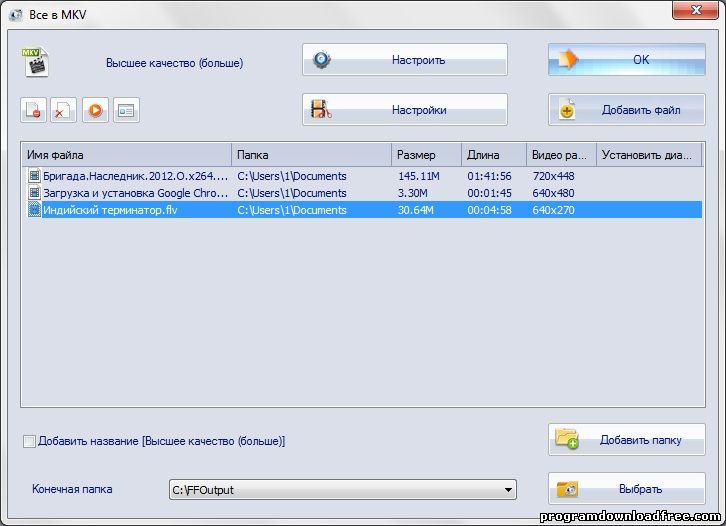Click the C:\FFOutput destination field
The height and width of the screenshot is (526, 726).
(343, 490)
